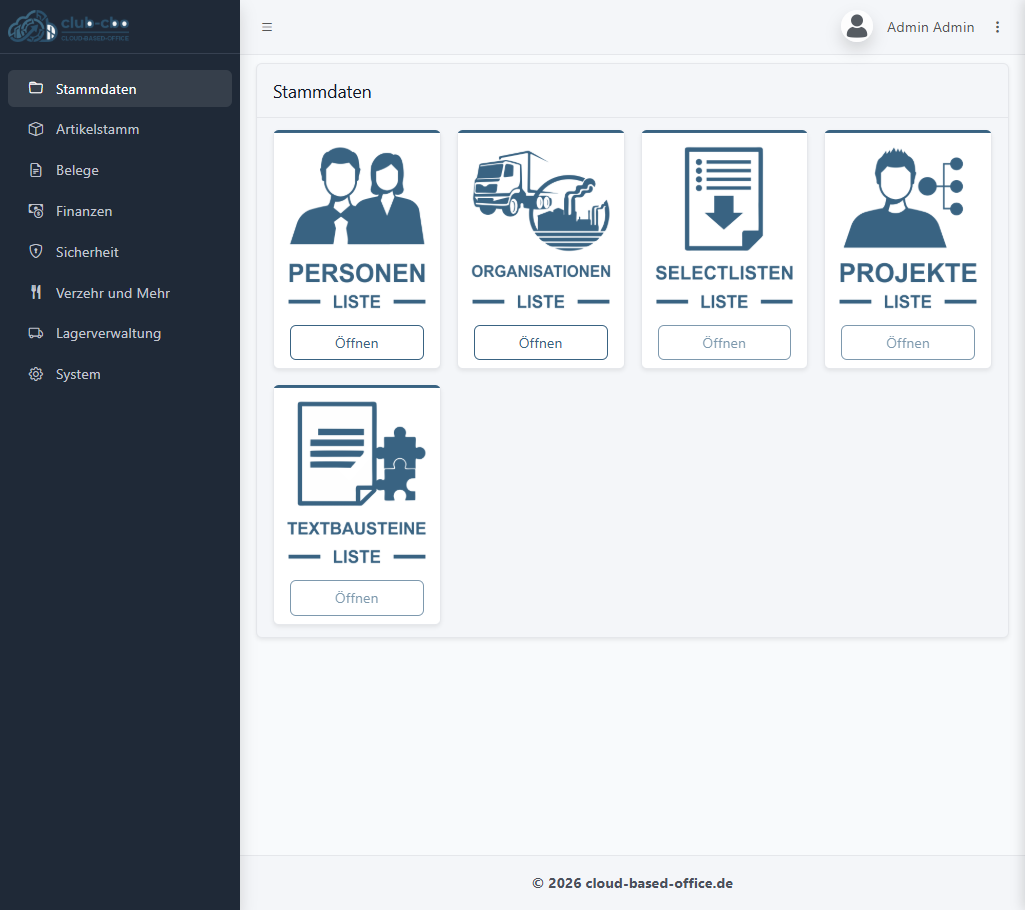Image resolution: width=1025 pixels, height=910 pixels.
Task: Click the Lagerverwaltung truck icon
Action: coord(36,333)
